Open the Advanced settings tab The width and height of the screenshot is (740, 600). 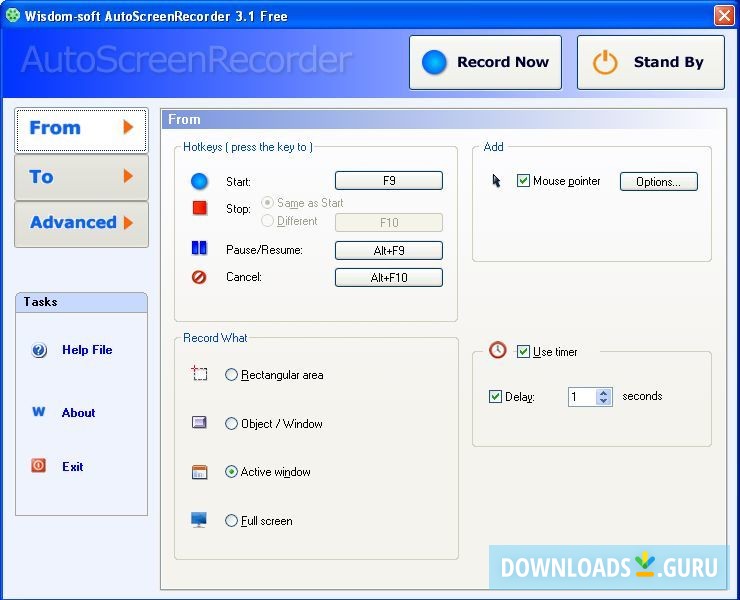click(82, 224)
